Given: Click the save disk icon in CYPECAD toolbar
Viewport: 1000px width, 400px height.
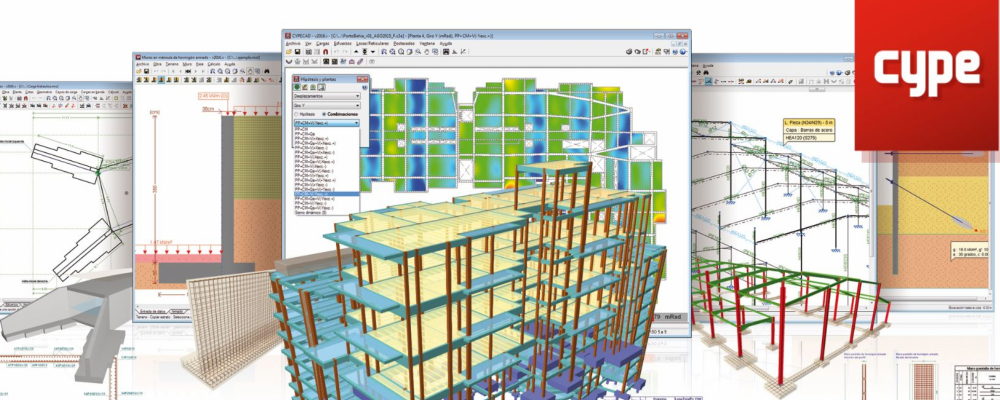Looking at the screenshot, I should click(297, 52).
